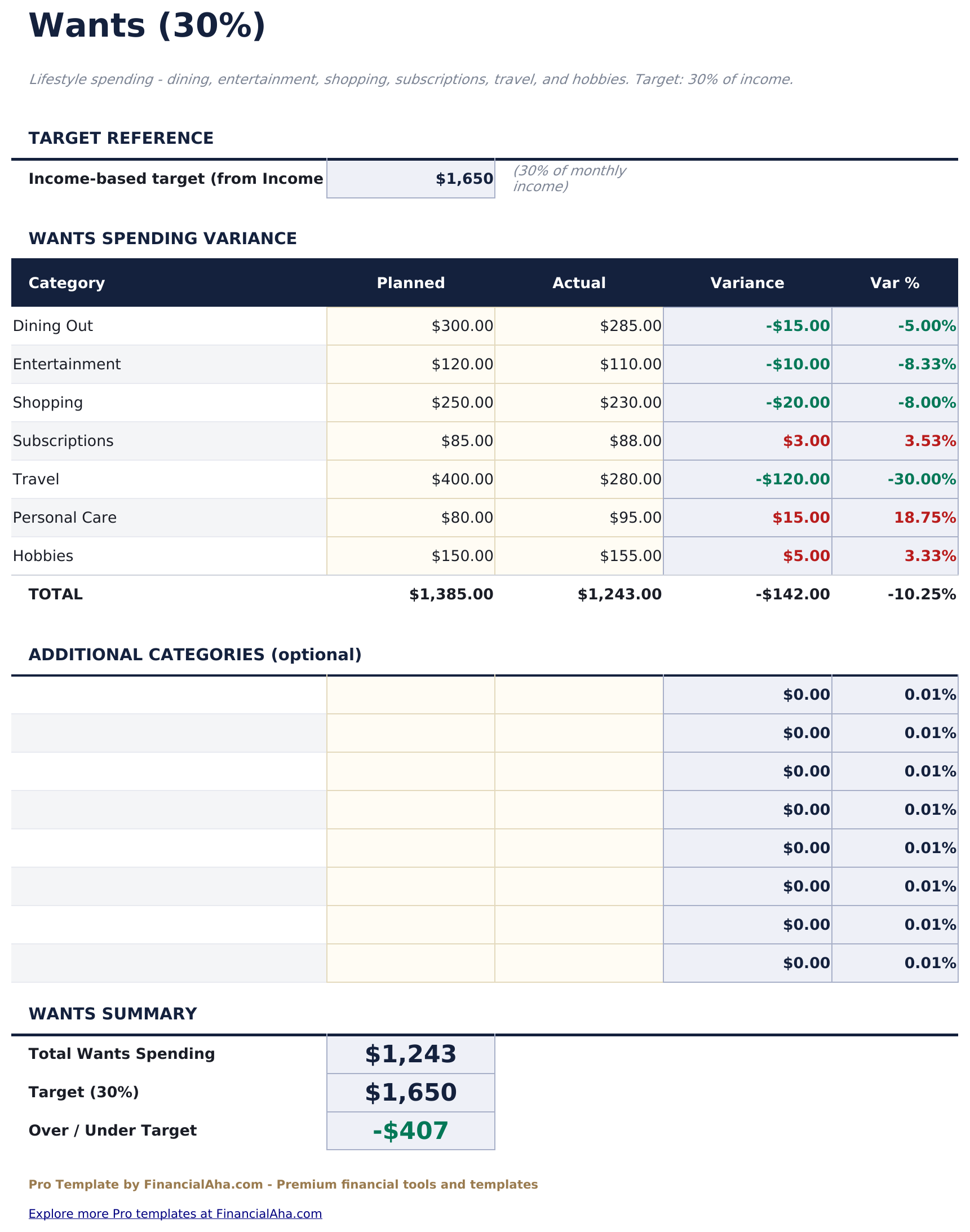Click the Travel planned $400.00 cell
970x1232 pixels.
coord(410,479)
